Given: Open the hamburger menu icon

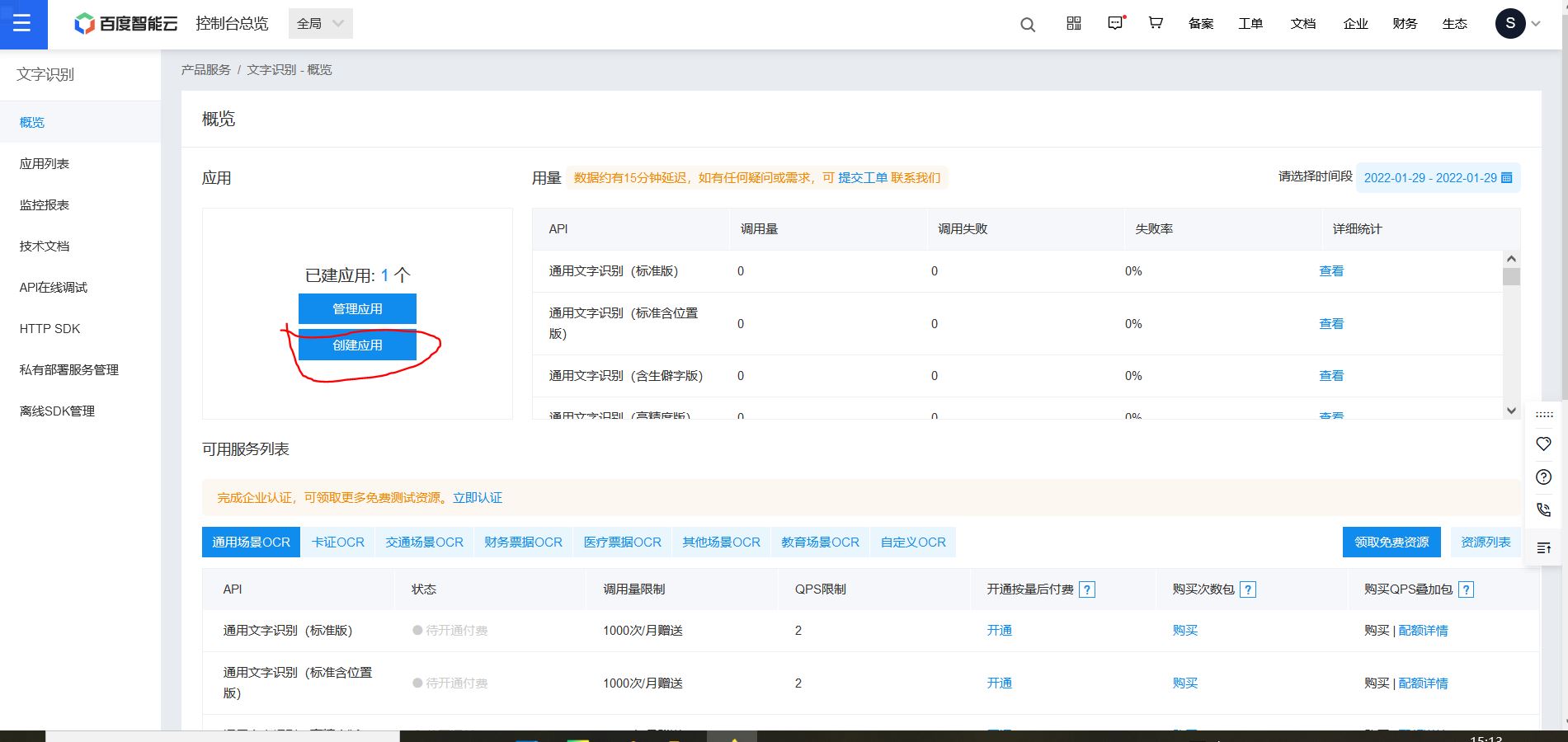Looking at the screenshot, I should pos(22,24).
